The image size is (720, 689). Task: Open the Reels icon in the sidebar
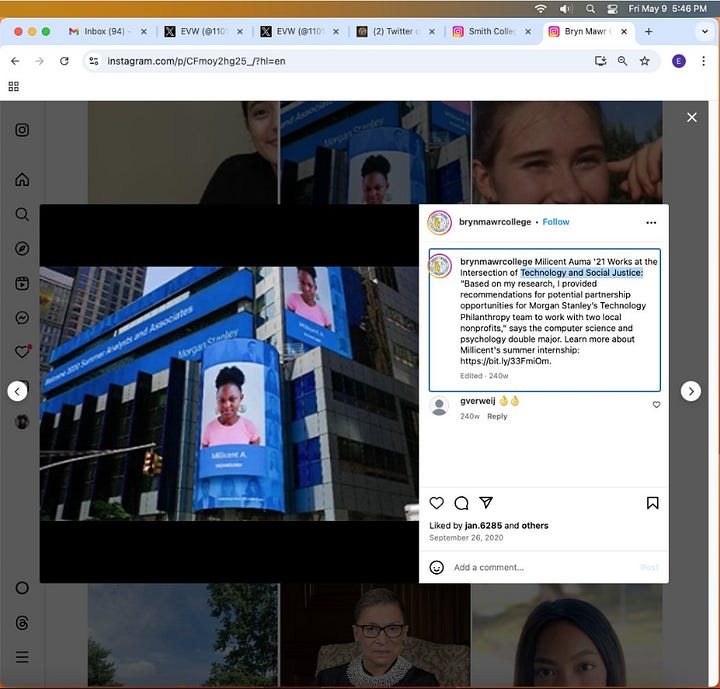22,283
